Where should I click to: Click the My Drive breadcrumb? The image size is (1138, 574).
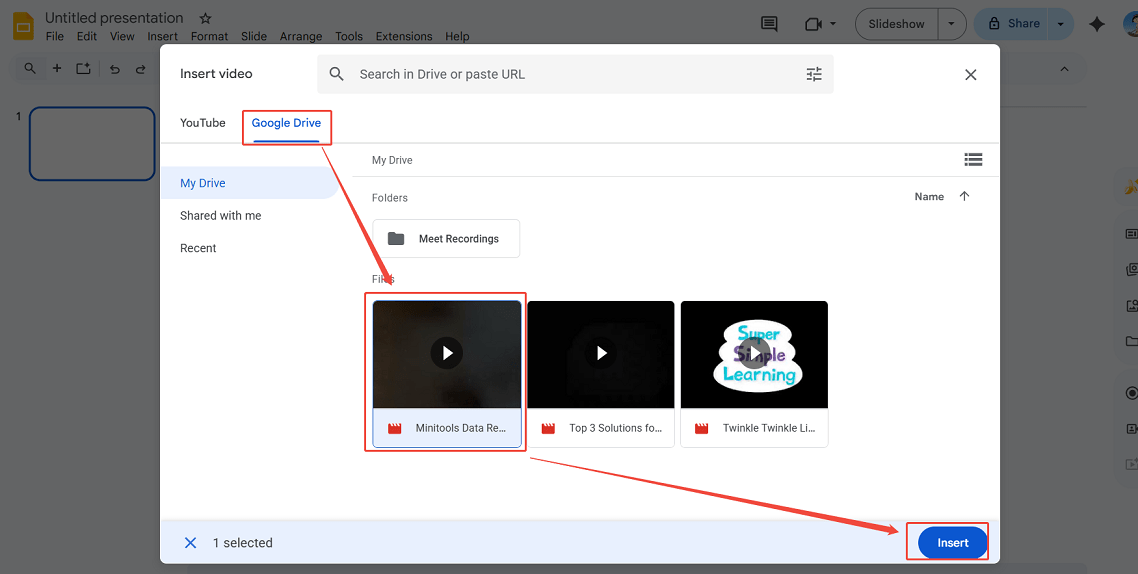point(392,160)
